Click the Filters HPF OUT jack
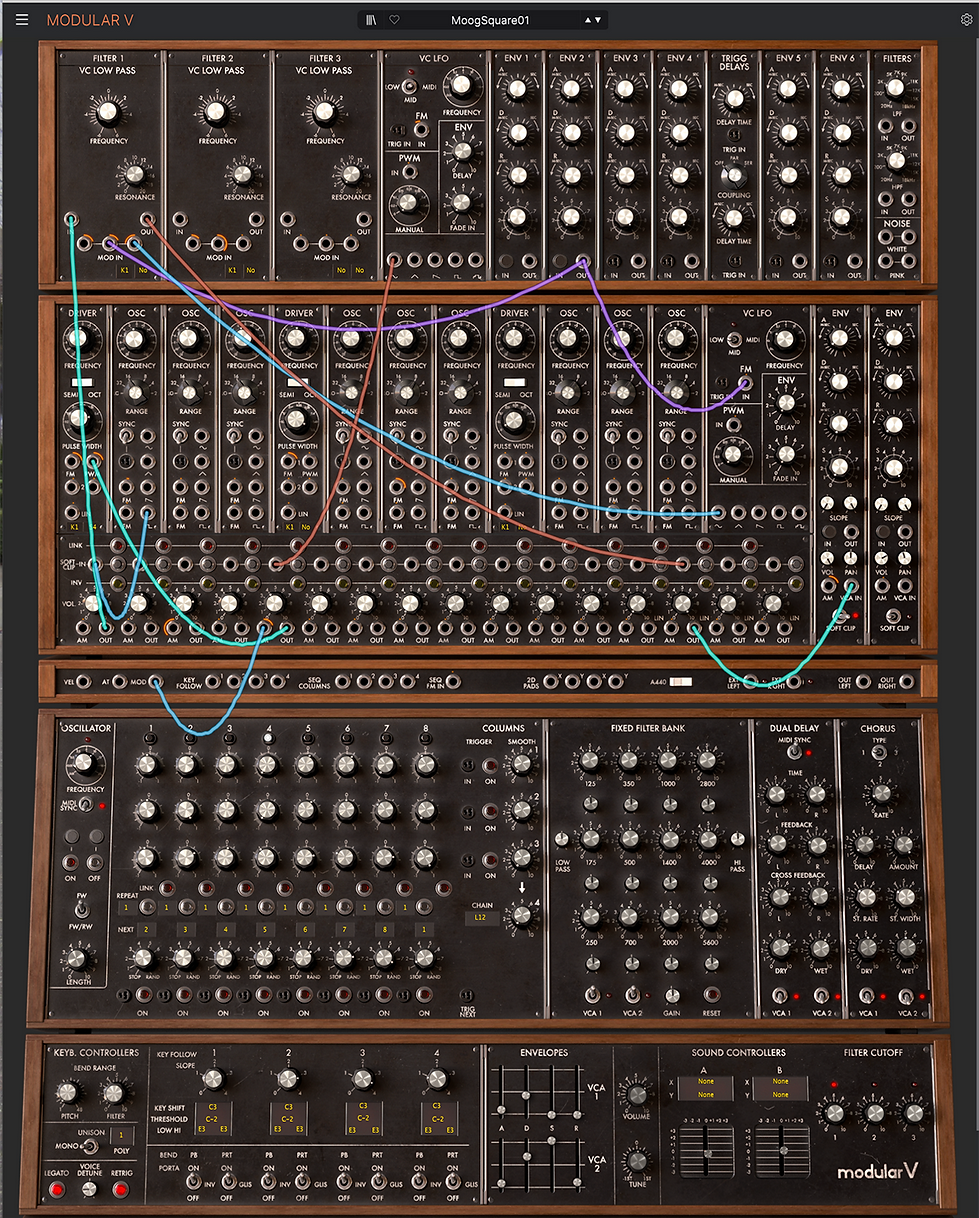The height and width of the screenshot is (1218, 979). pos(907,198)
